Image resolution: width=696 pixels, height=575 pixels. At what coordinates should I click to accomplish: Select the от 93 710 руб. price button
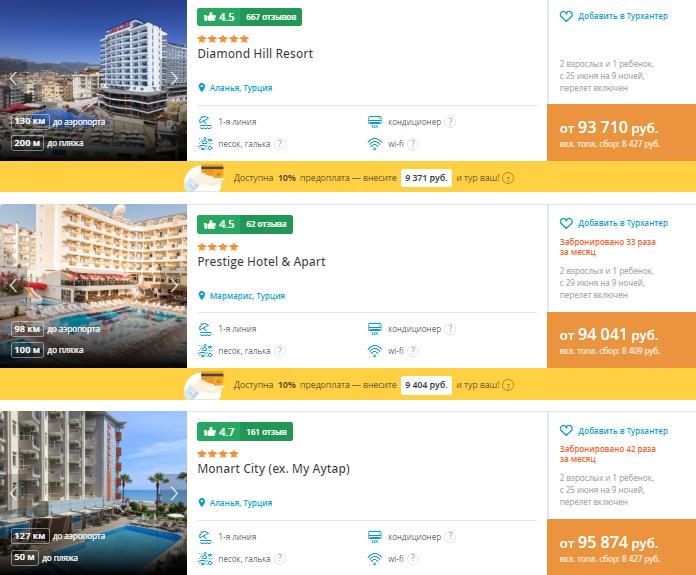click(x=621, y=132)
